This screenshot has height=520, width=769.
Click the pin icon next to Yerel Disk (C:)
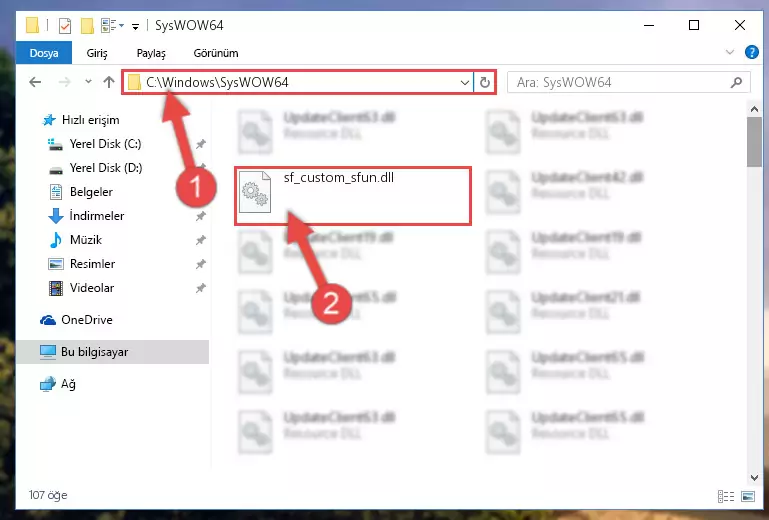(x=201, y=144)
